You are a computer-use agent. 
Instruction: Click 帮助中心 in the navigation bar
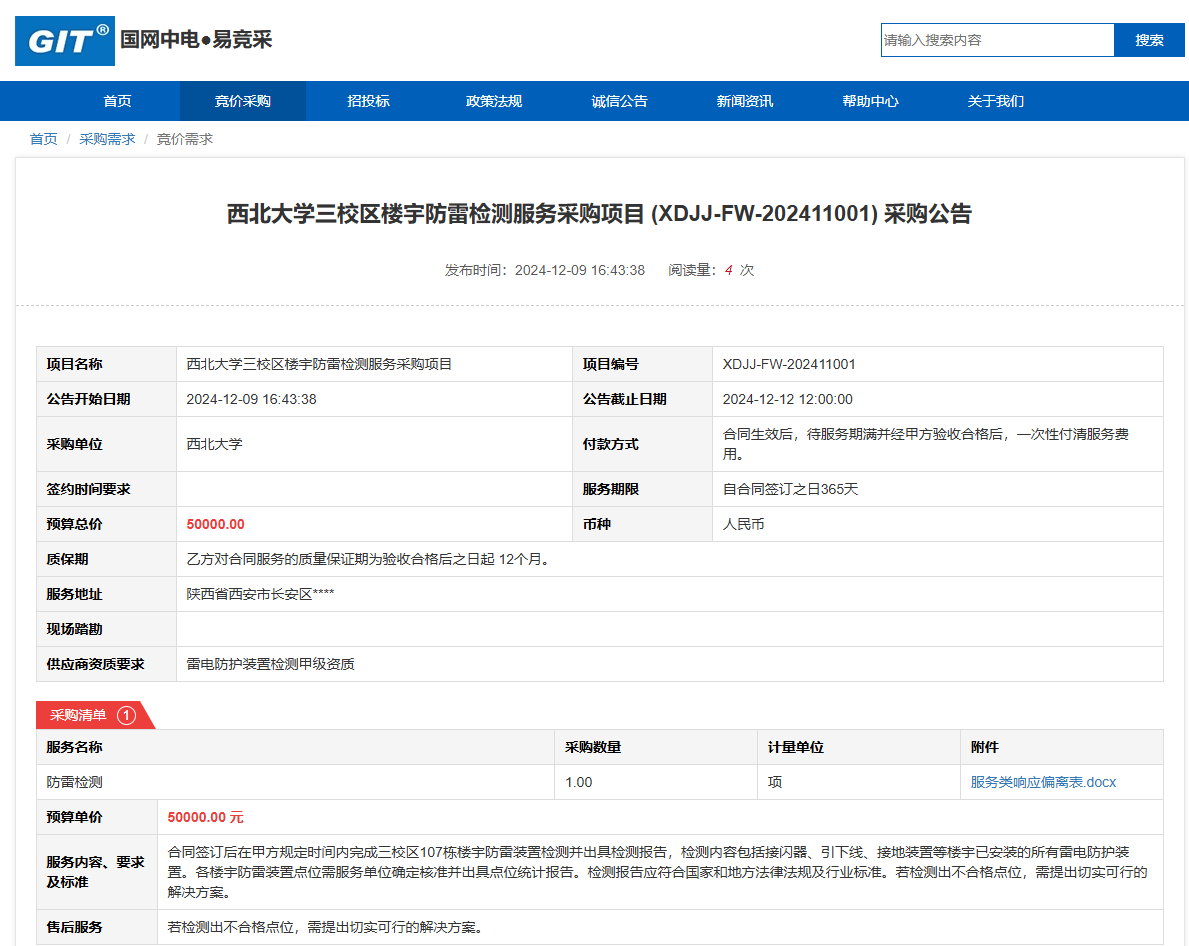870,101
